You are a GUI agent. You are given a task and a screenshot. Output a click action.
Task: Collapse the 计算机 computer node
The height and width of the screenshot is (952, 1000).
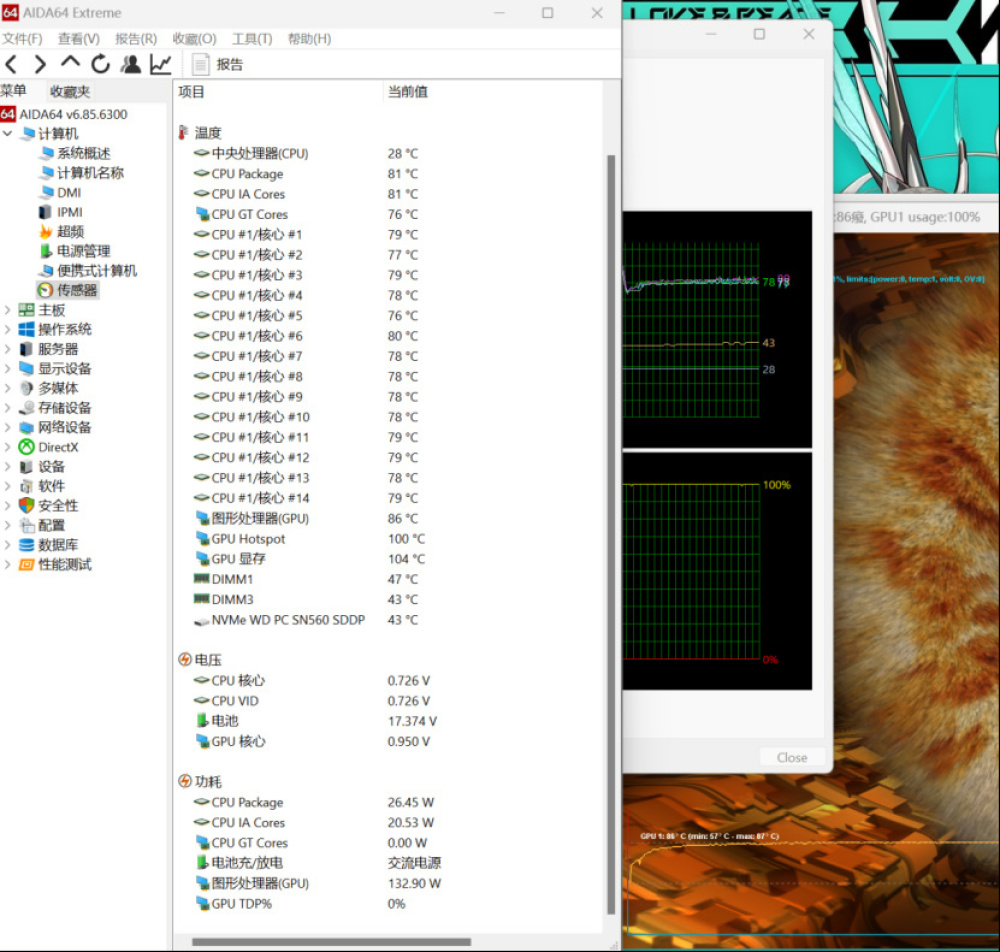[x=8, y=134]
